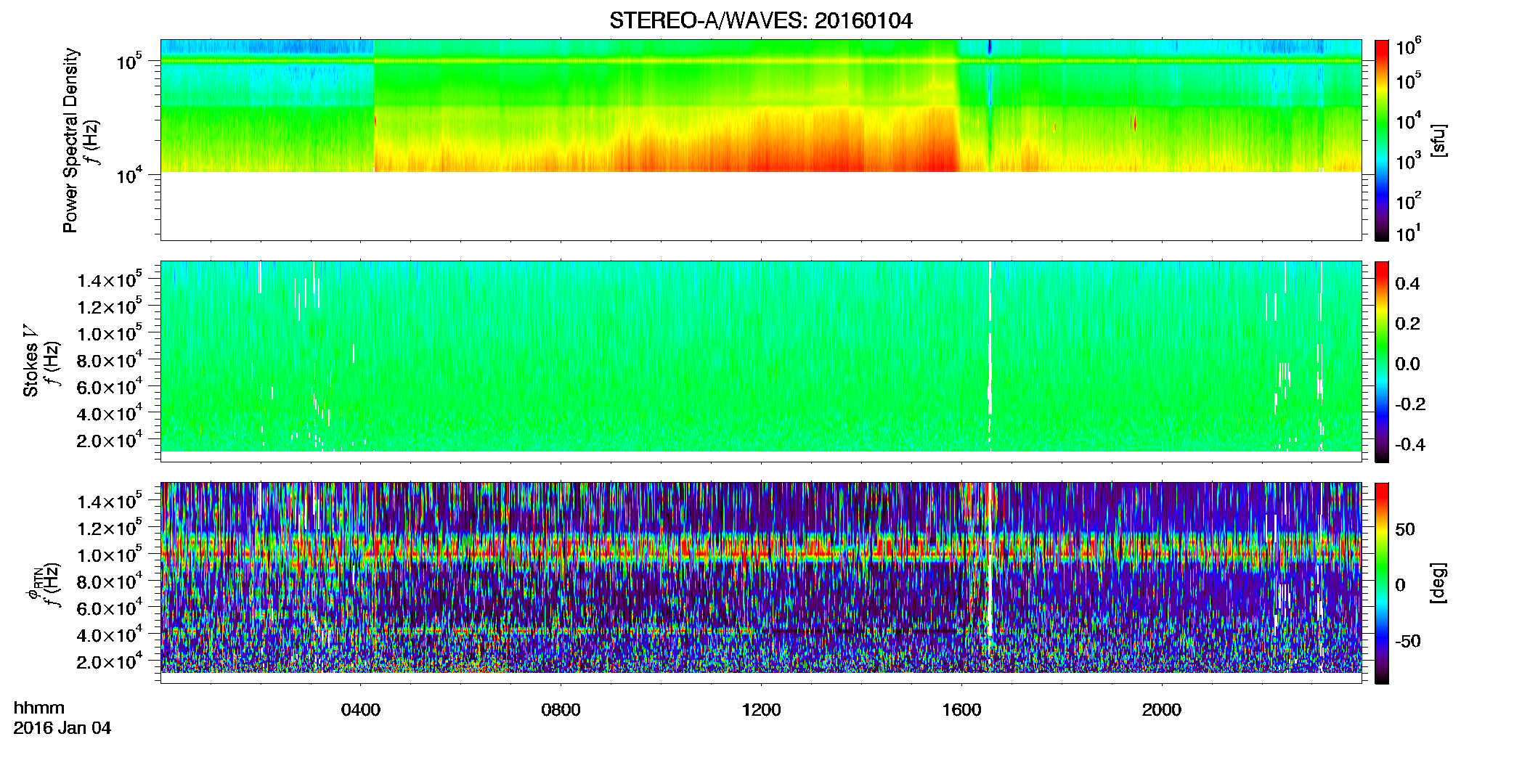Select the hhmm time format label

39,709
